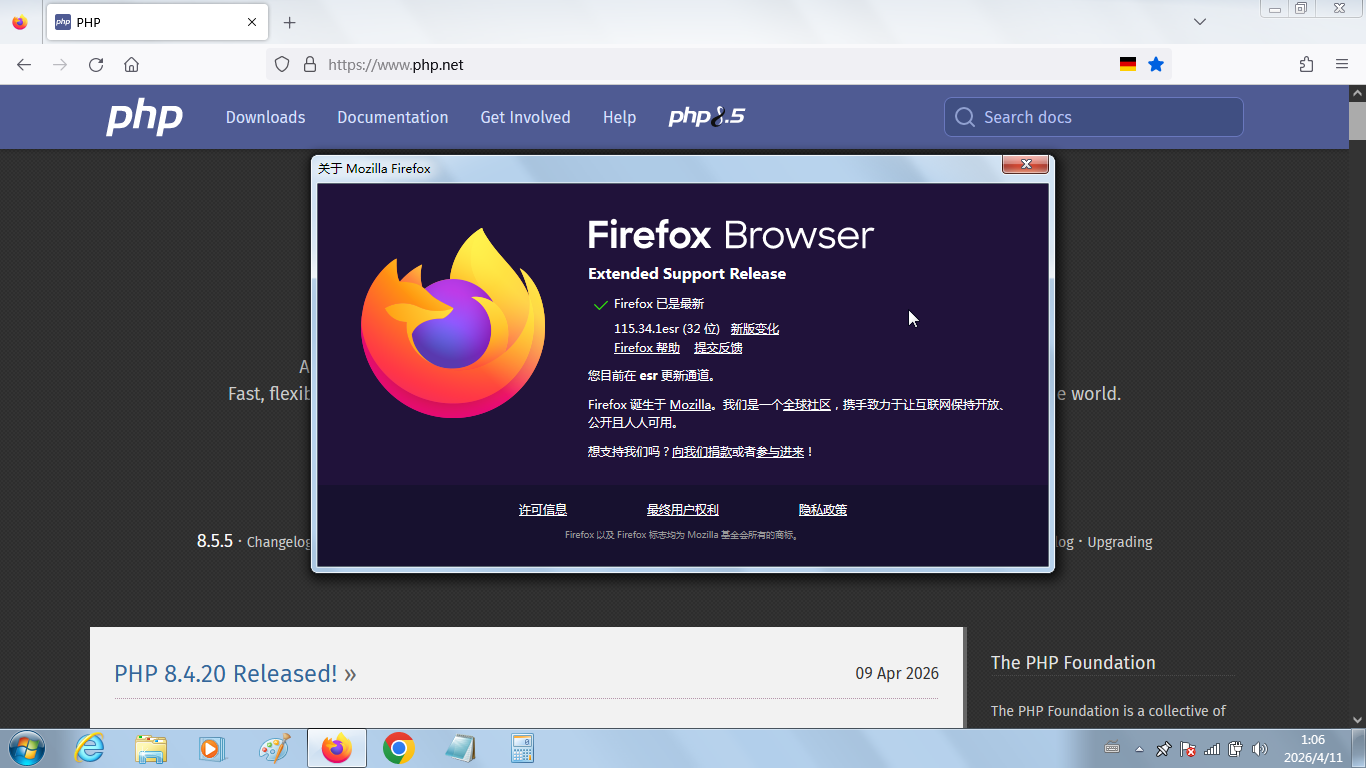Screen dimensions: 1366x768
Task: Click the PHP logo in site header
Action: pos(145,117)
